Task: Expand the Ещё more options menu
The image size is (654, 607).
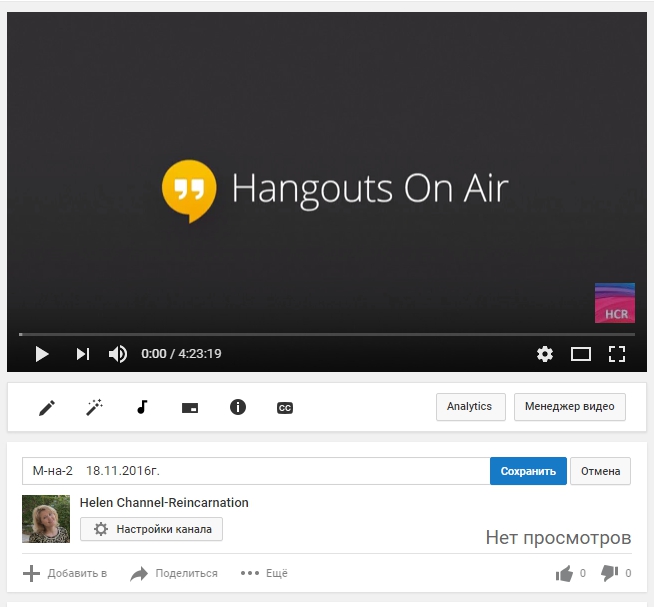Action: click(264, 573)
